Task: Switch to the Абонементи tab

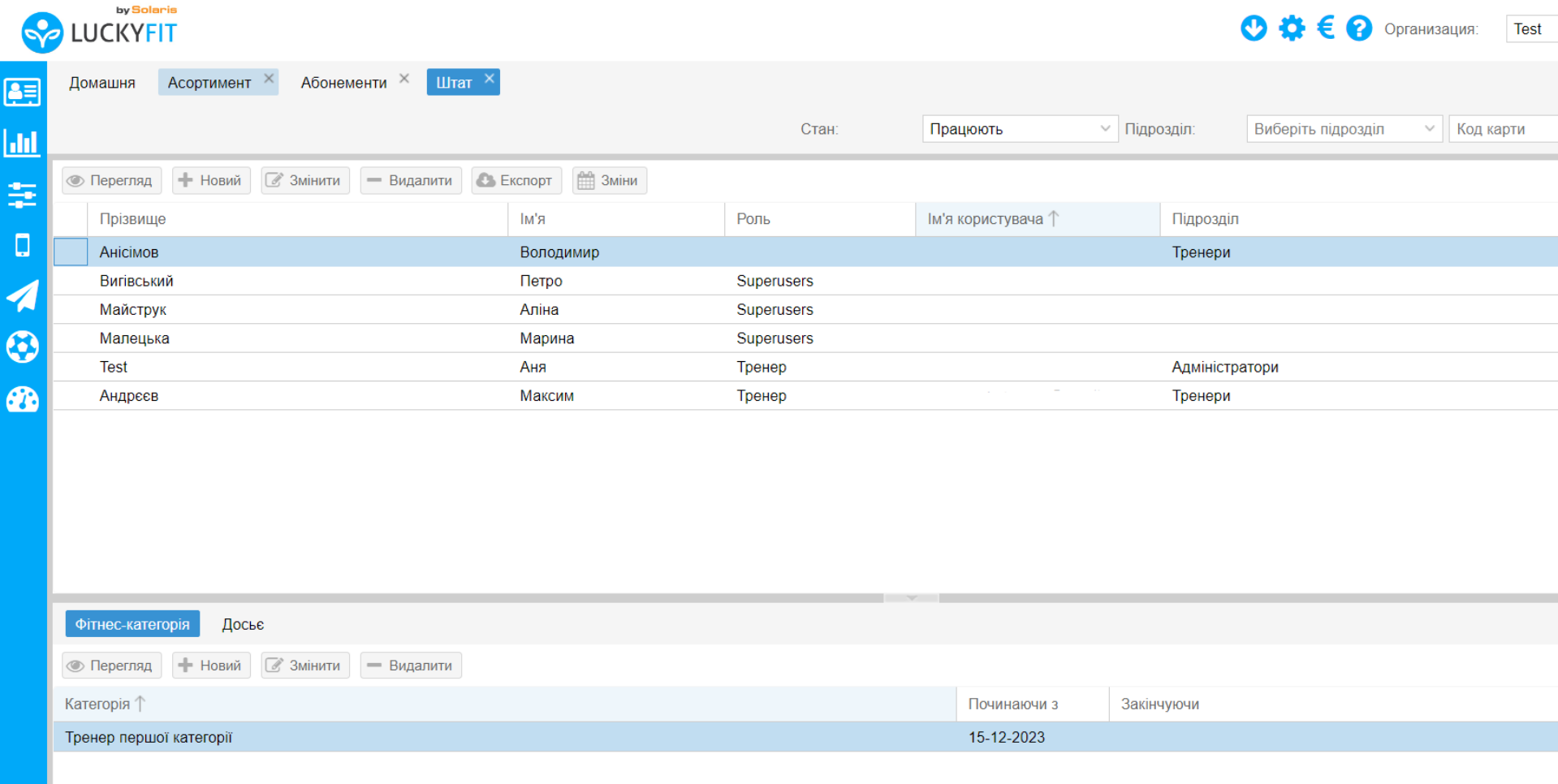Action: click(x=343, y=83)
